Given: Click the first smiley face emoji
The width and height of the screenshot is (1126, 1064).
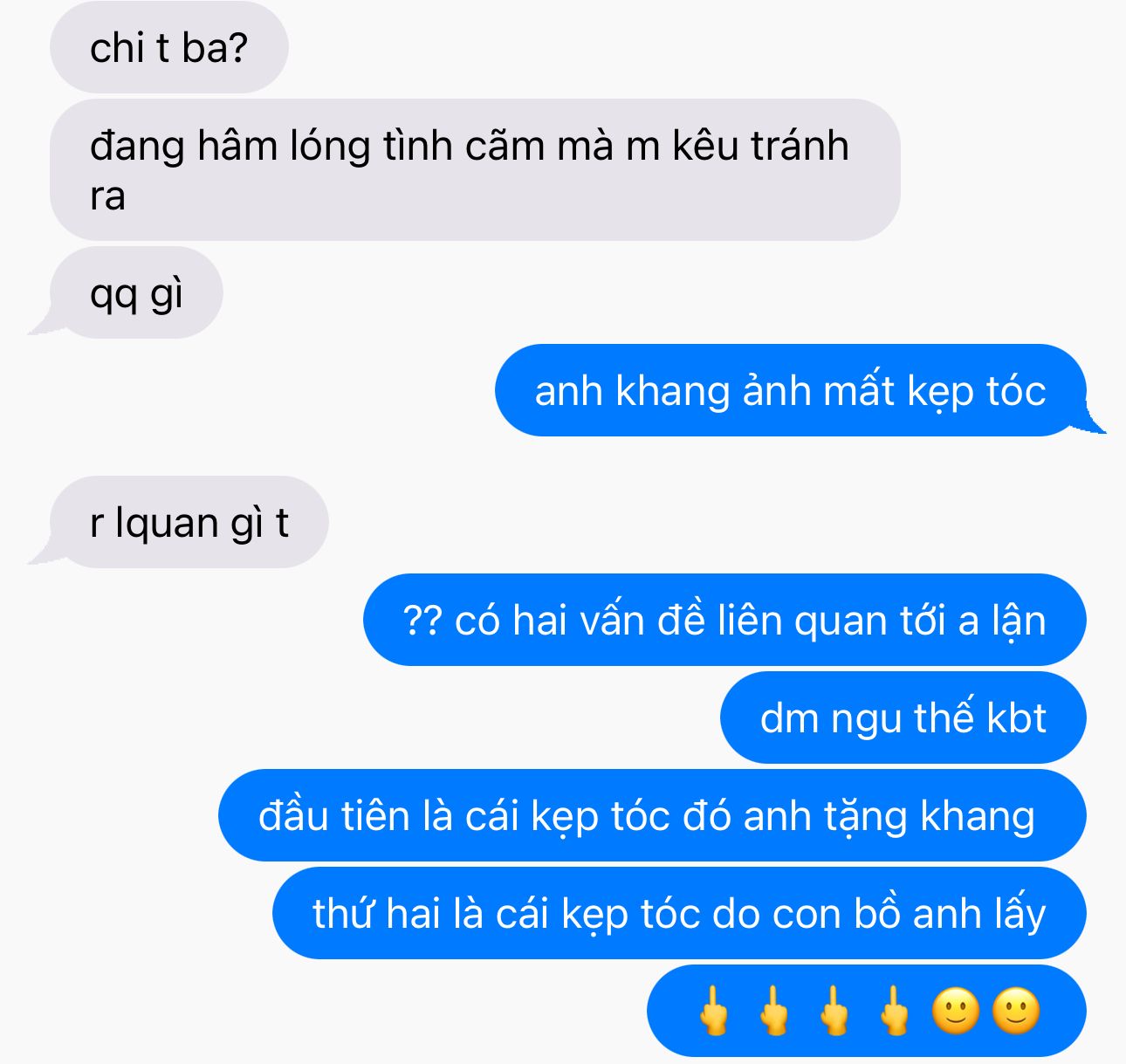Looking at the screenshot, I should (956, 1011).
